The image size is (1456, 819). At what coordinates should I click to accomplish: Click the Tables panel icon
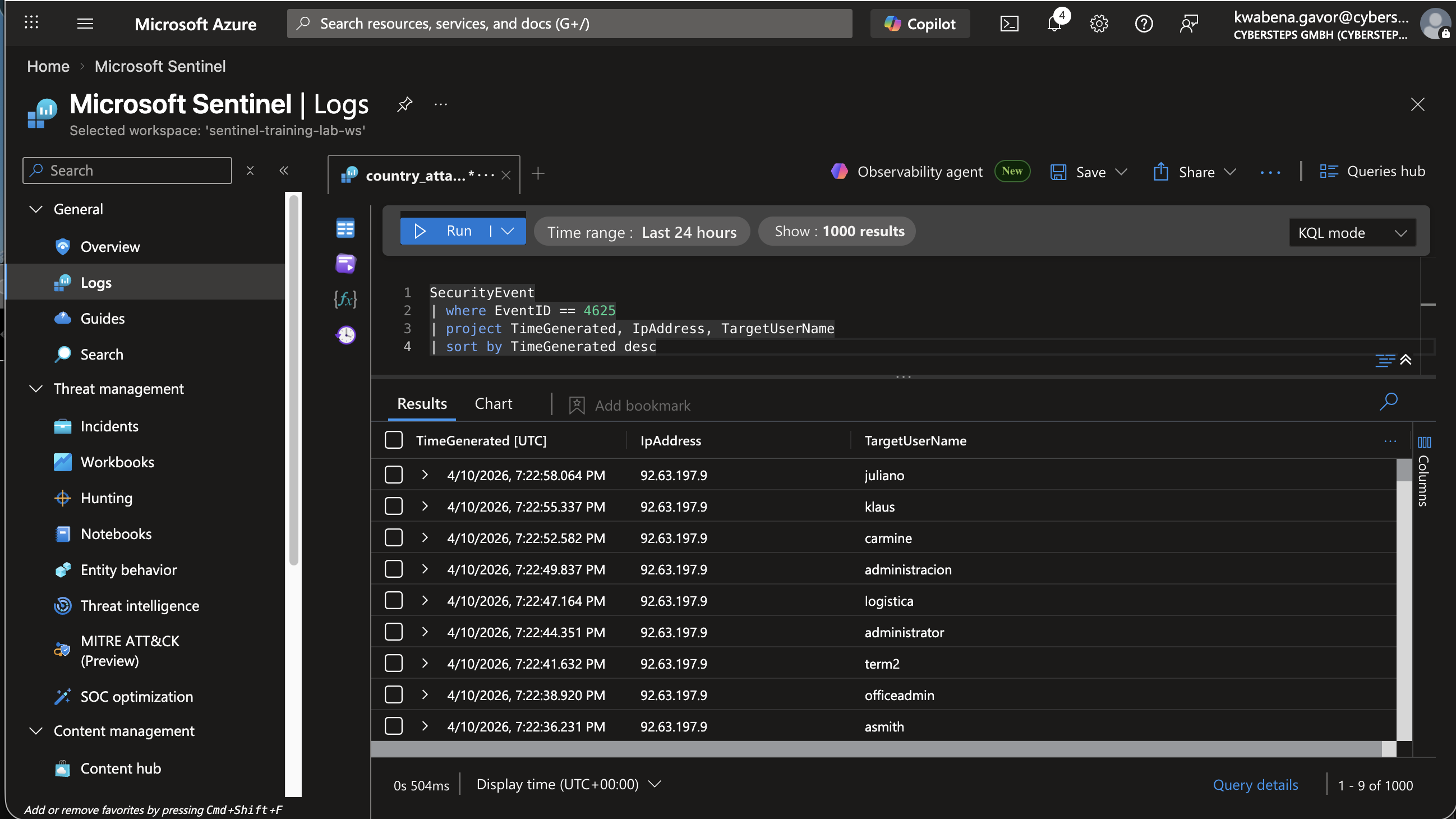tap(345, 228)
